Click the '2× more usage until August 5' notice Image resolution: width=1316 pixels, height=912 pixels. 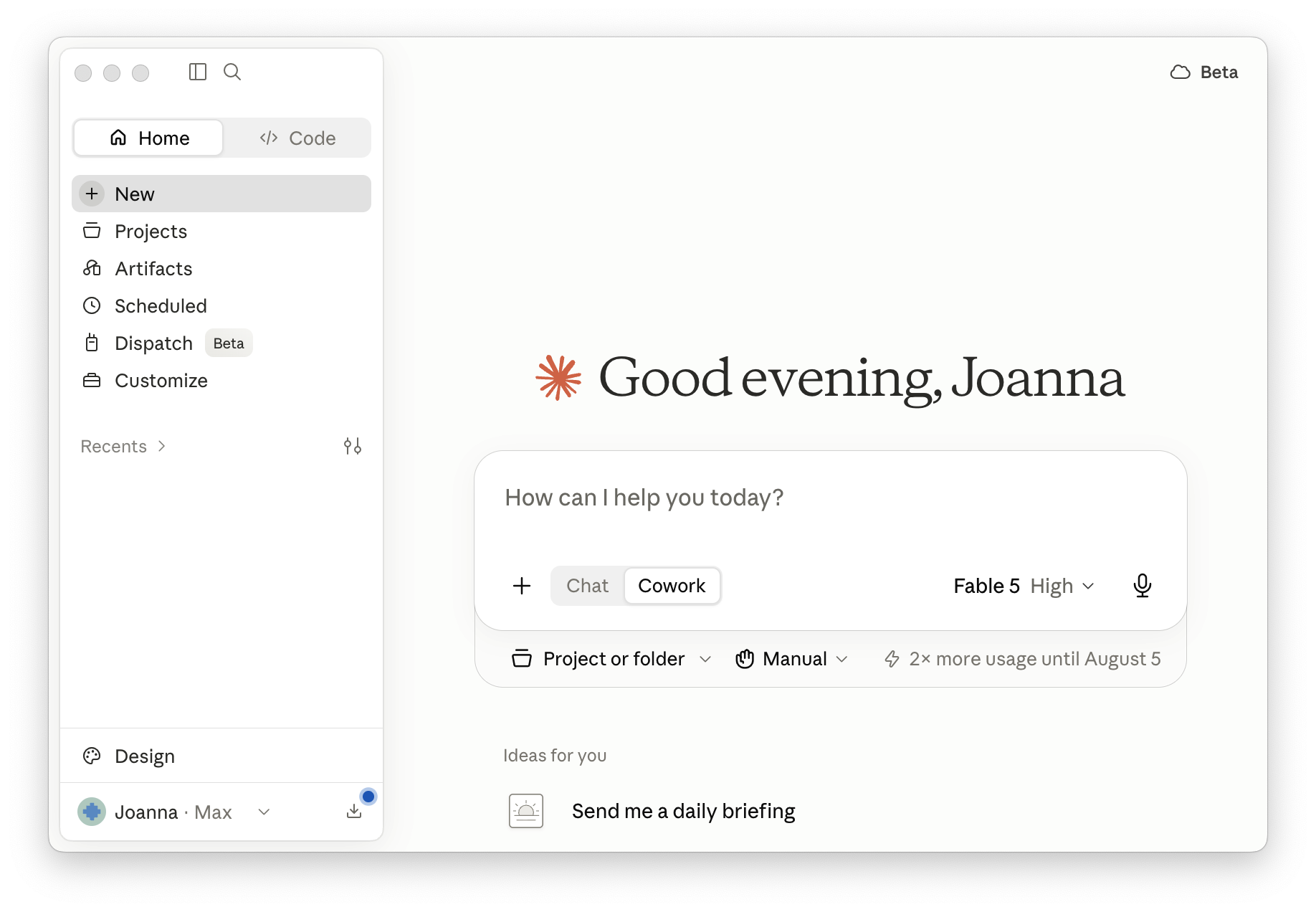(1022, 658)
